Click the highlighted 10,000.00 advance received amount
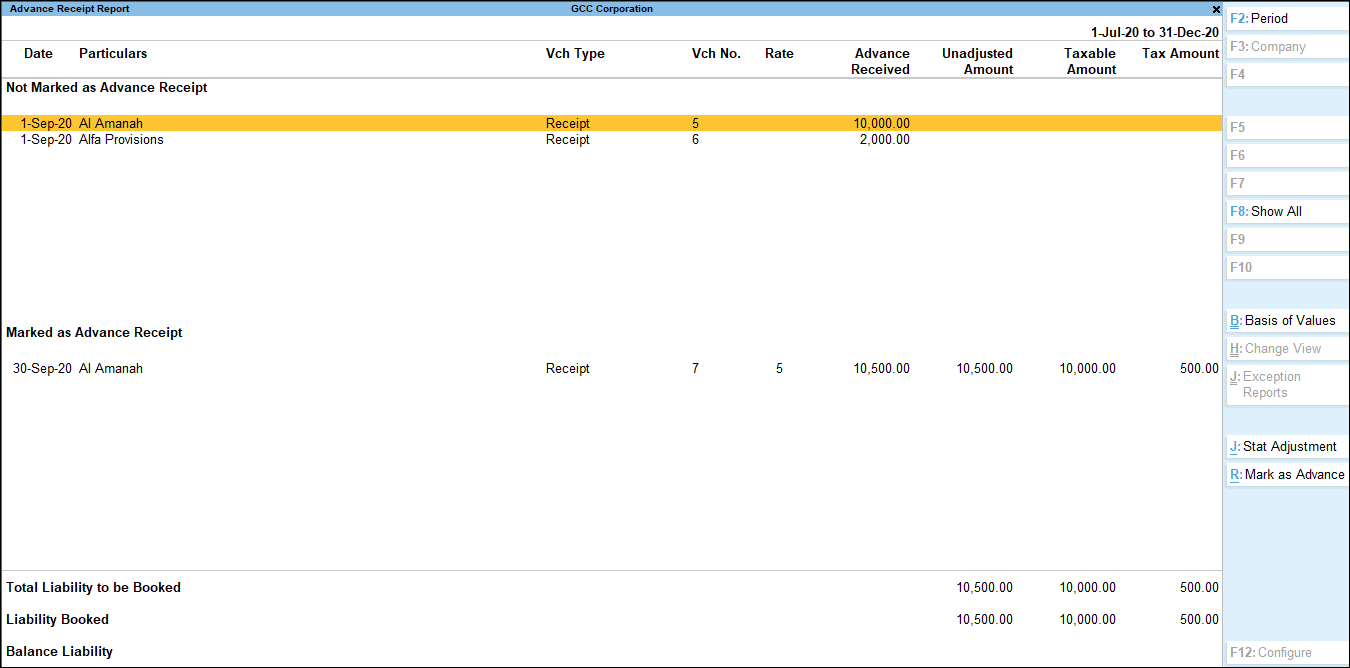Screen dimensions: 1350x668 (882, 124)
